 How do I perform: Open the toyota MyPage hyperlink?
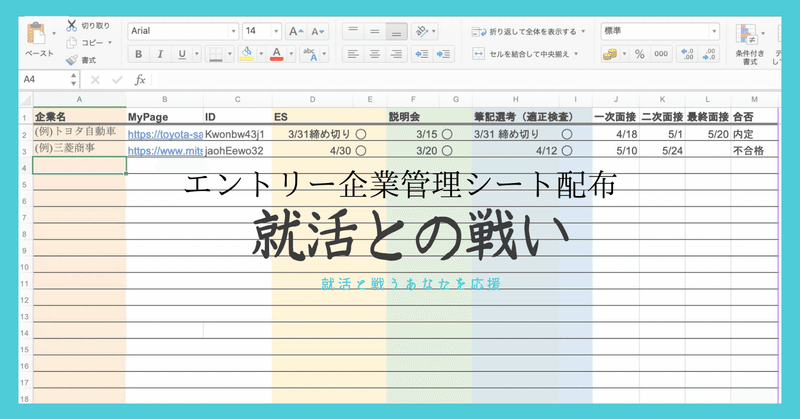click(165, 134)
